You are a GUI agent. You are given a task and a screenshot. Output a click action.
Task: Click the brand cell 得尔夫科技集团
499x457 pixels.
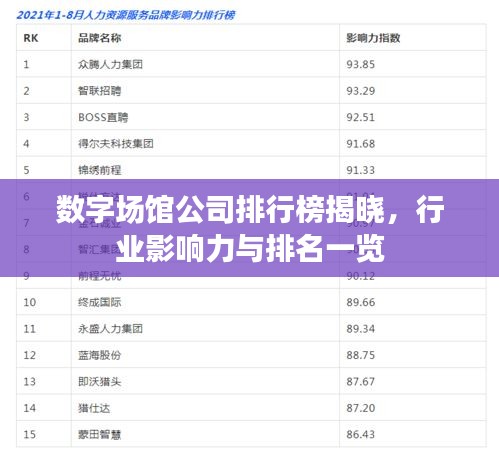tap(116, 144)
